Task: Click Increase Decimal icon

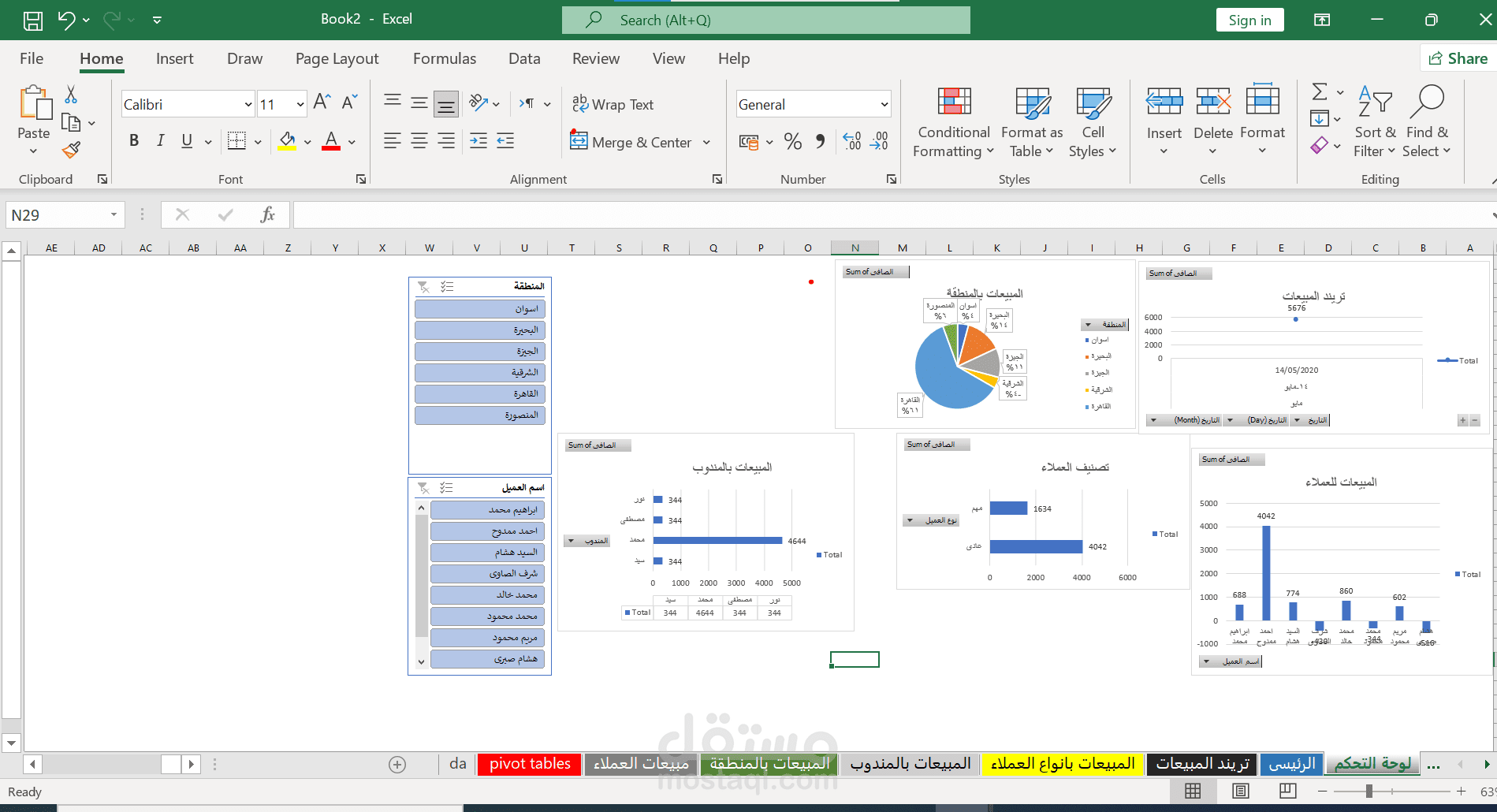Action: [852, 142]
